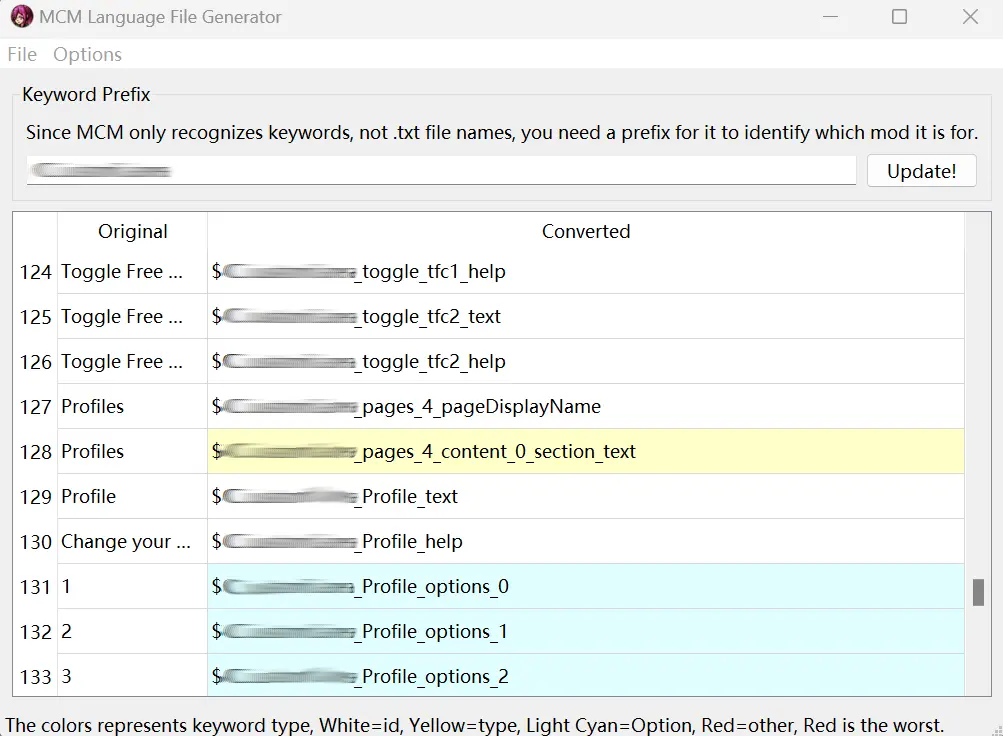Focus the Keyword Prefix input field
This screenshot has width=1003, height=736.
441,171
